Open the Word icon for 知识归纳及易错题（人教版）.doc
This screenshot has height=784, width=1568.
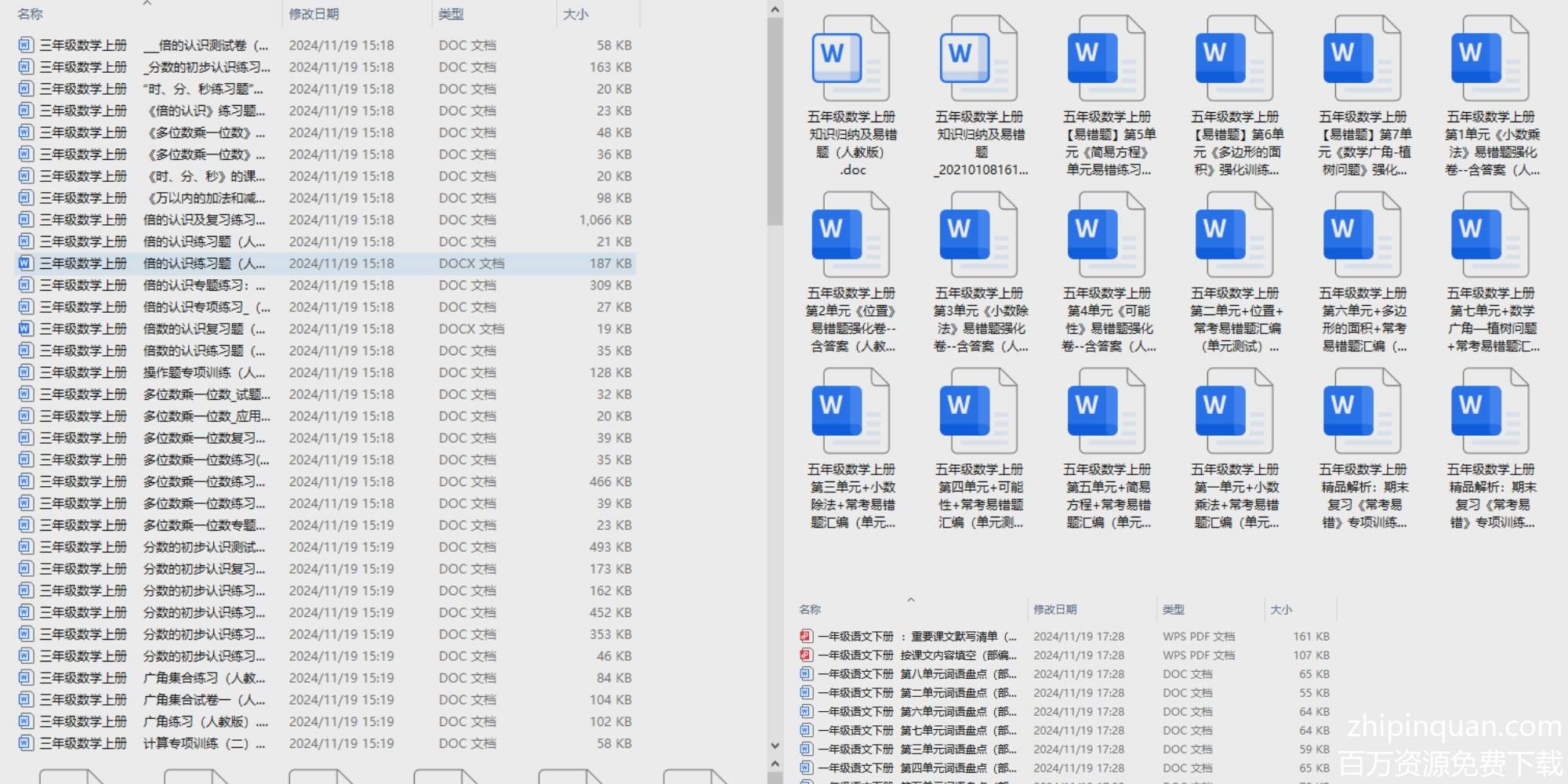[x=851, y=59]
